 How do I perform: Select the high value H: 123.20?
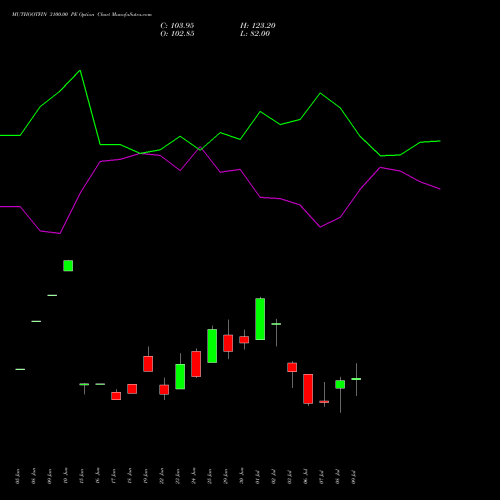click(258, 26)
